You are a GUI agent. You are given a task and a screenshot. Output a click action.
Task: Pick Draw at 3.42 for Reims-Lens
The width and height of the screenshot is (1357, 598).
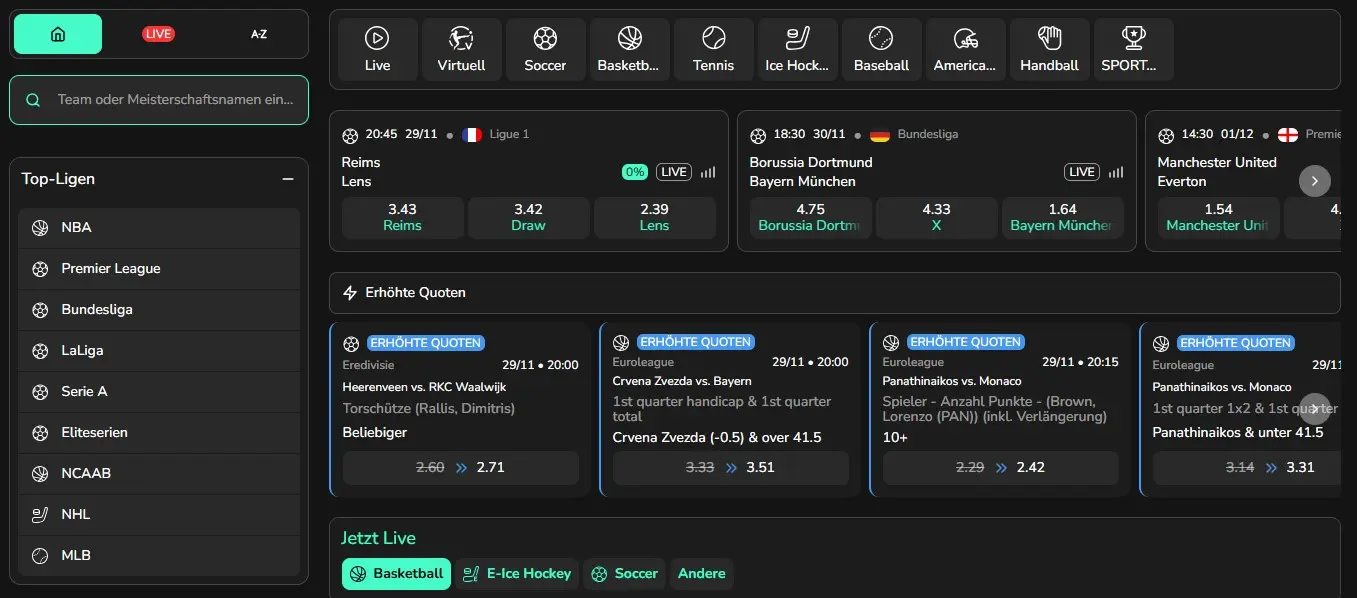529,217
